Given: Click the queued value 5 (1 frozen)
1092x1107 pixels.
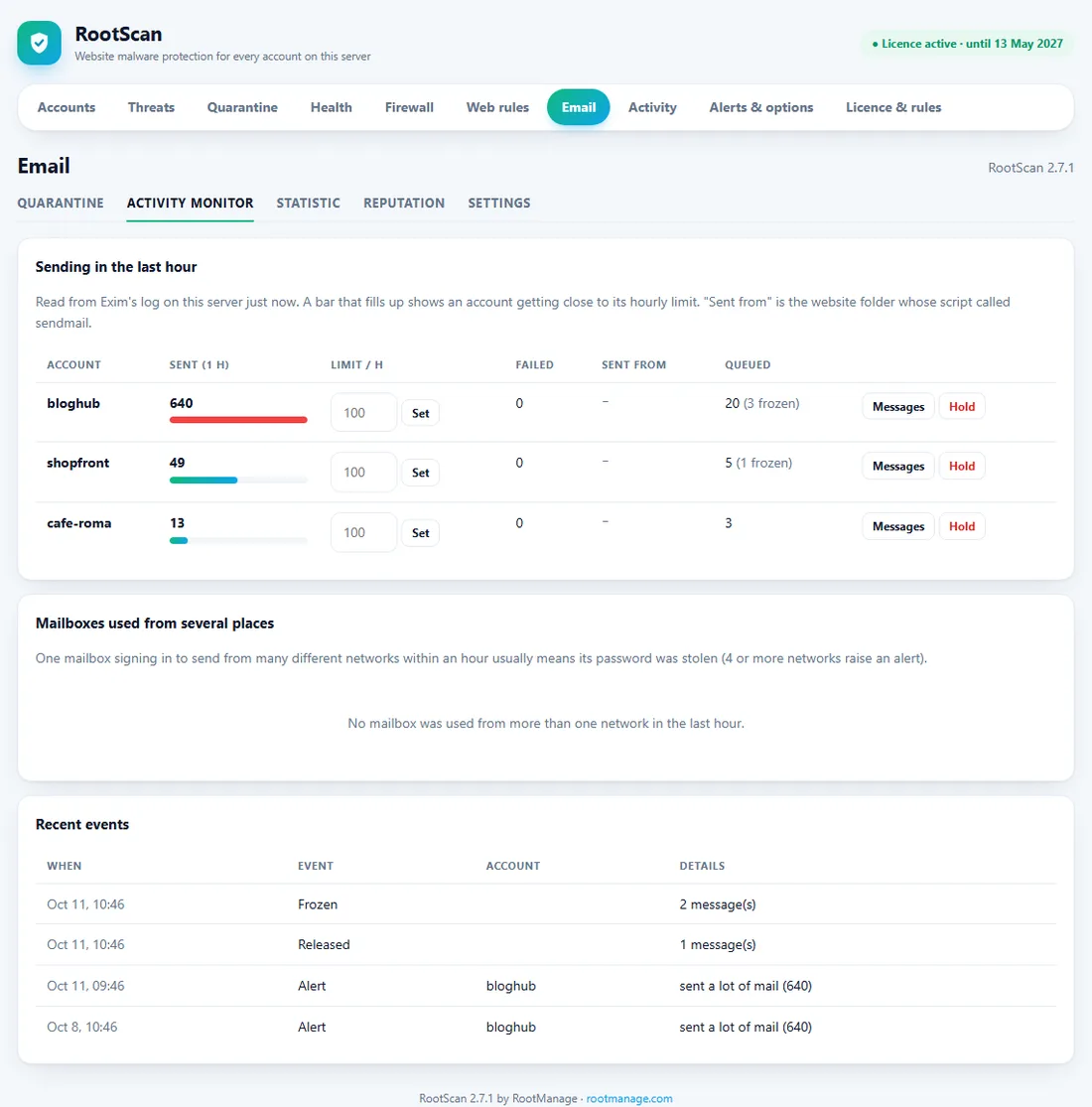Looking at the screenshot, I should click(x=758, y=463).
